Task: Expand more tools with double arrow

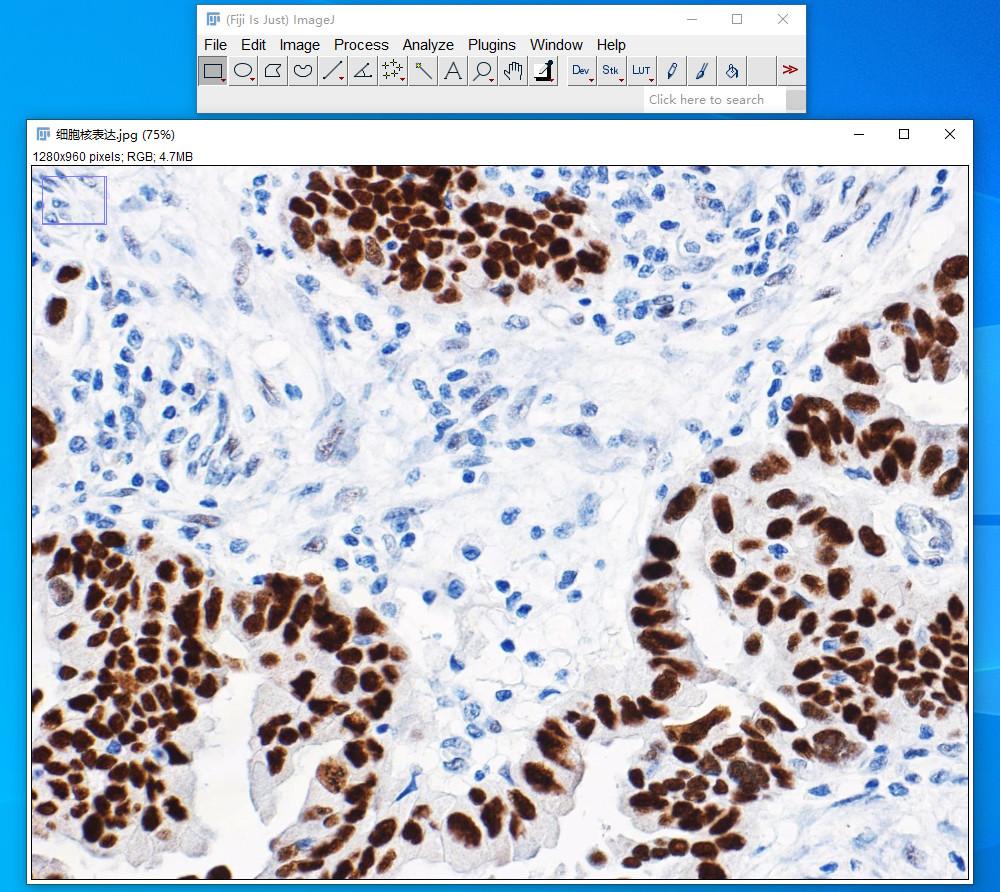Action: (790, 71)
